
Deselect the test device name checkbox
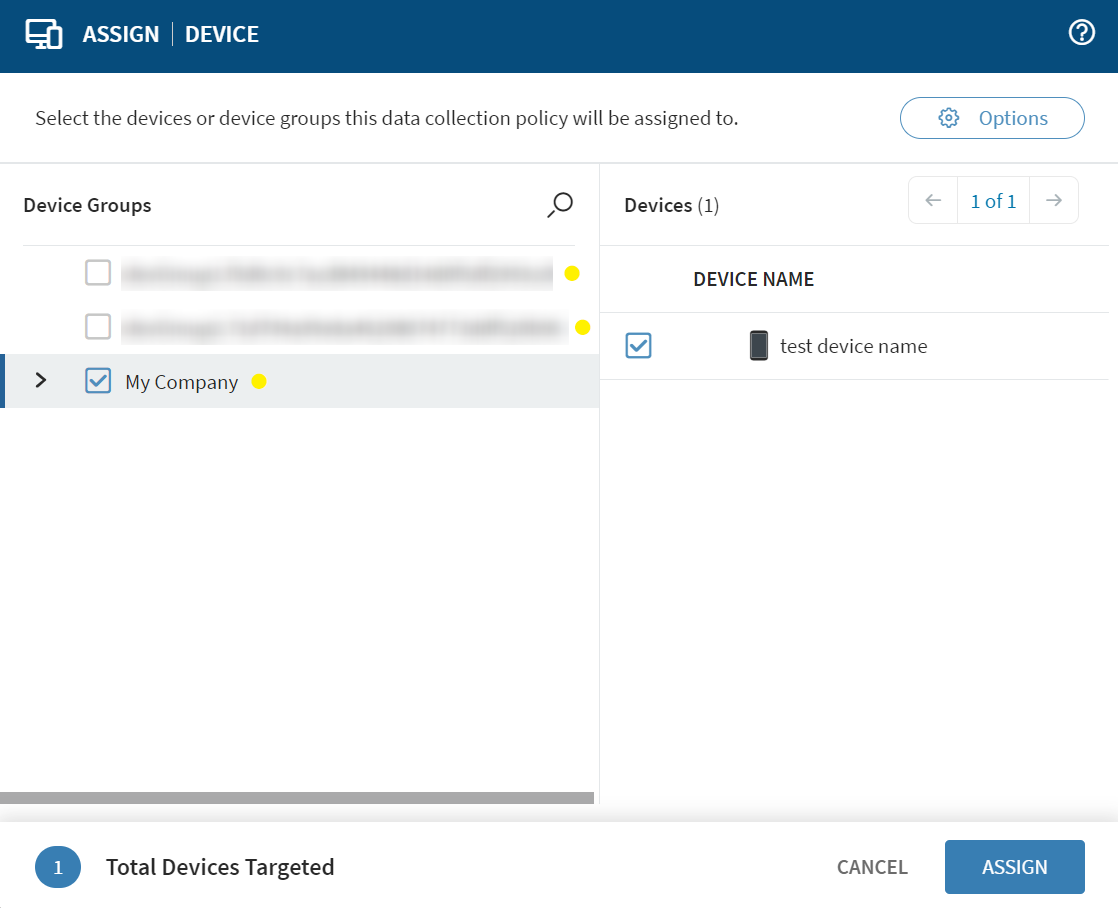[x=638, y=346]
